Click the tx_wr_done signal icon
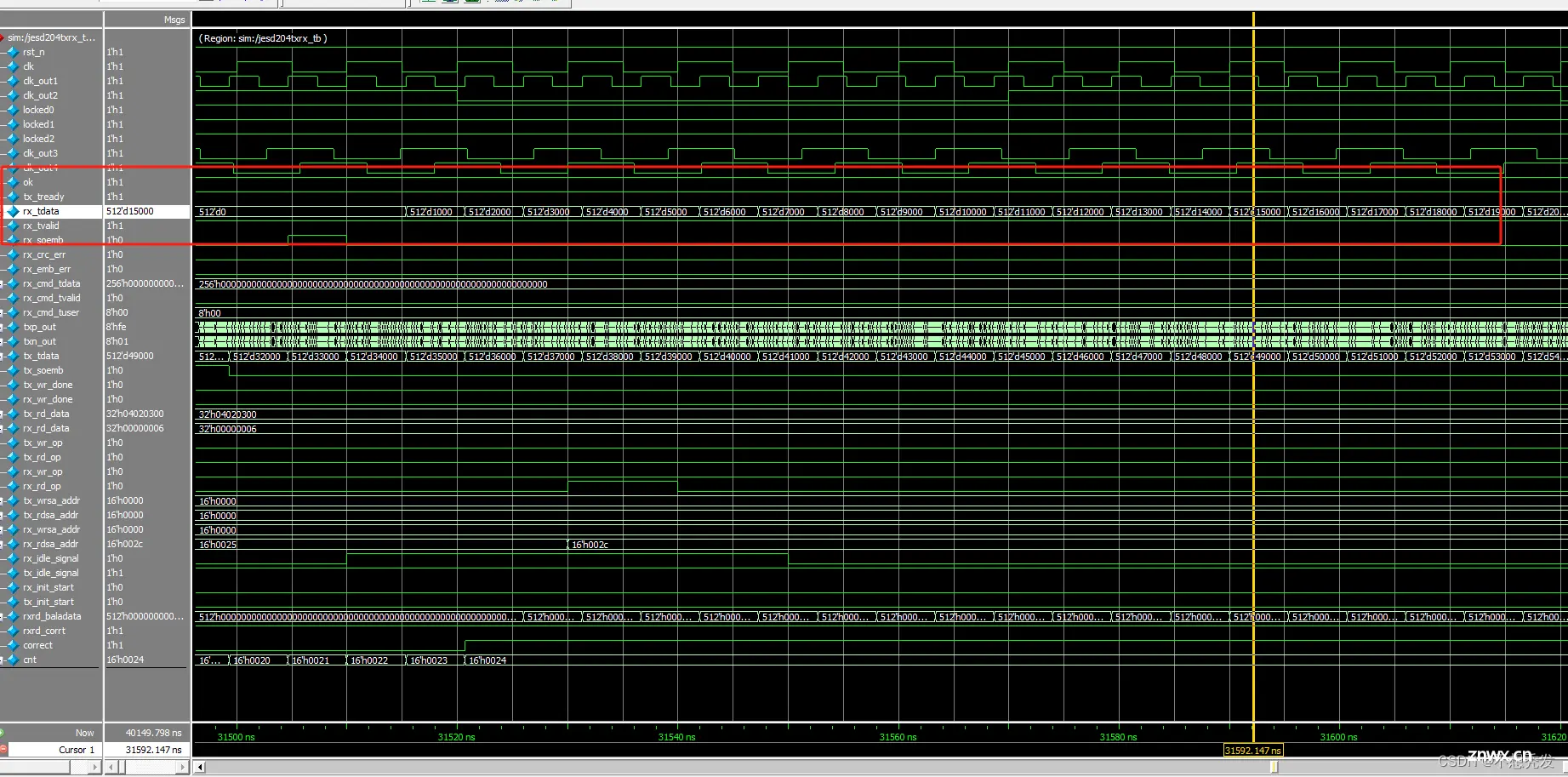1568x777 pixels. tap(13, 385)
